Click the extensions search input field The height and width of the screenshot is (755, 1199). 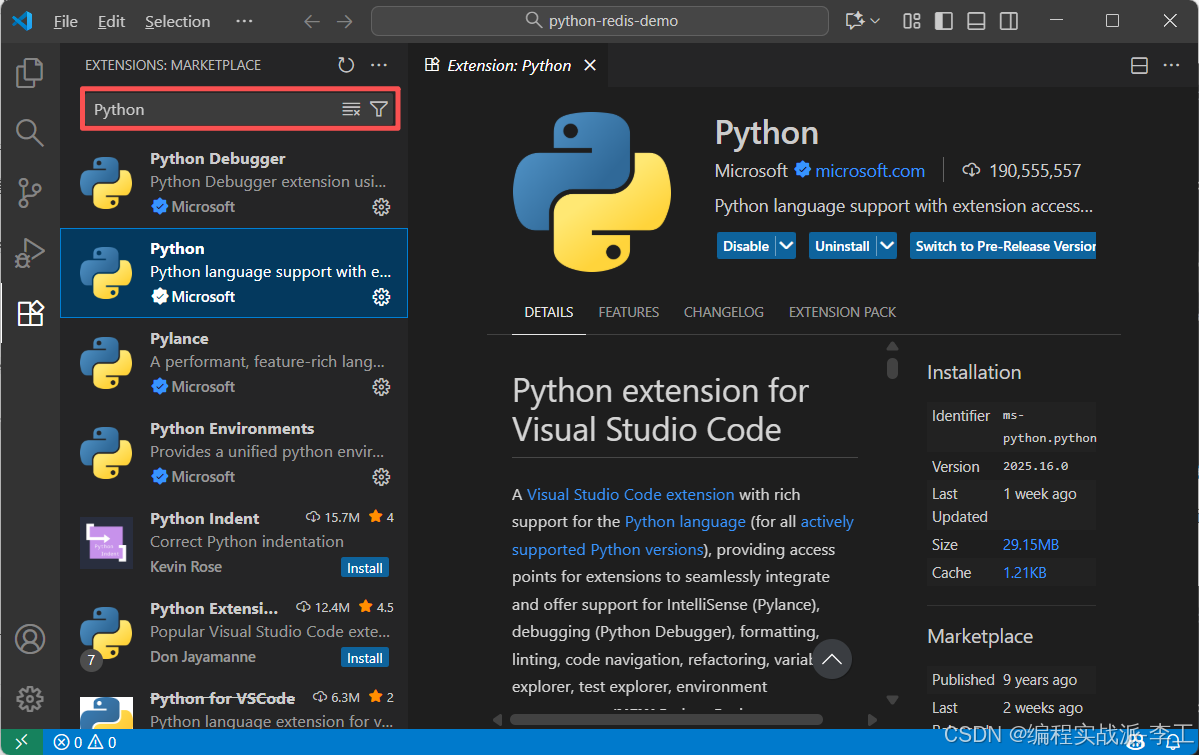(210, 109)
